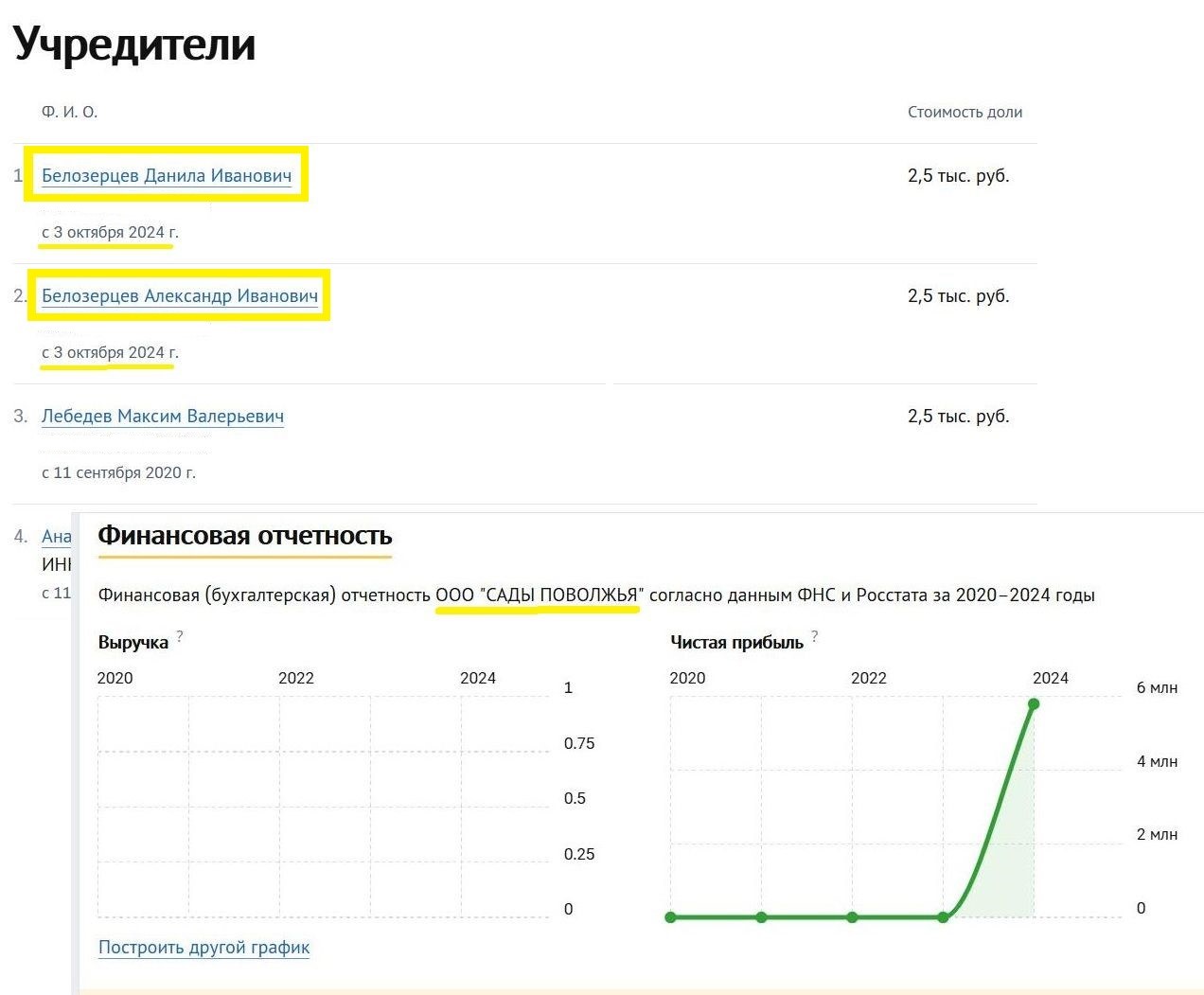Click the Стоимость доли column header
The image size is (1204, 995).
965,112
